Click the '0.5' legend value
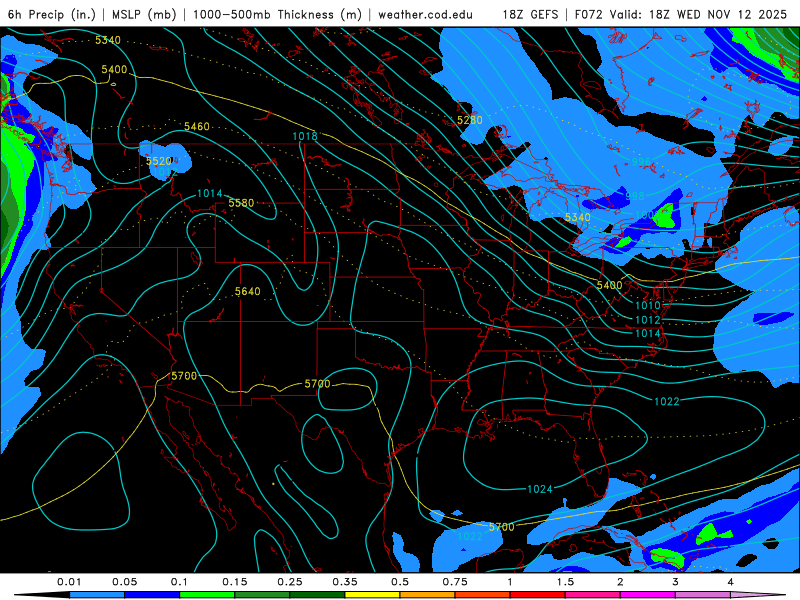The height and width of the screenshot is (600, 800). tap(400, 582)
